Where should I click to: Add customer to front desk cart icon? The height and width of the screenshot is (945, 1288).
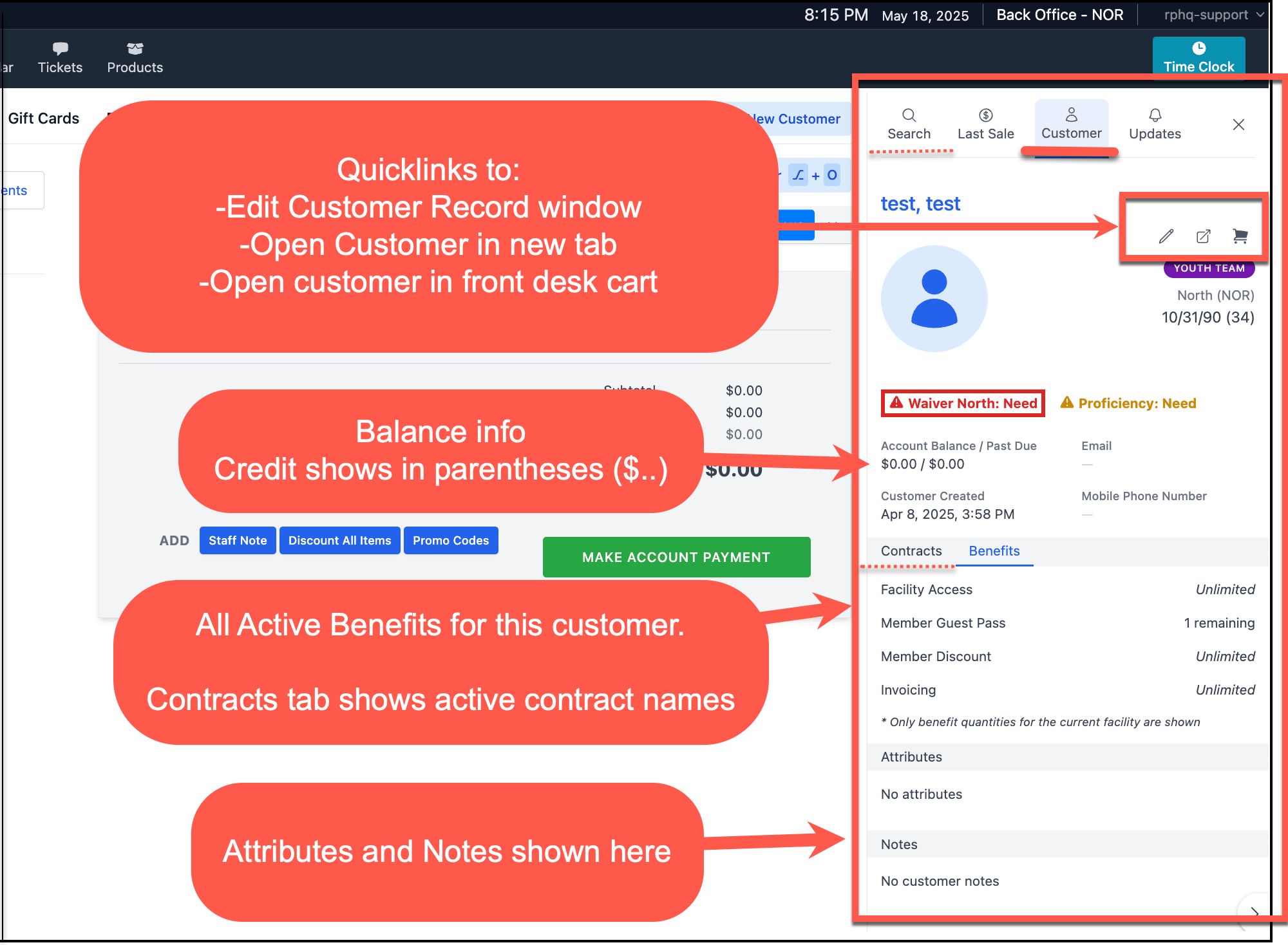[x=1241, y=236]
